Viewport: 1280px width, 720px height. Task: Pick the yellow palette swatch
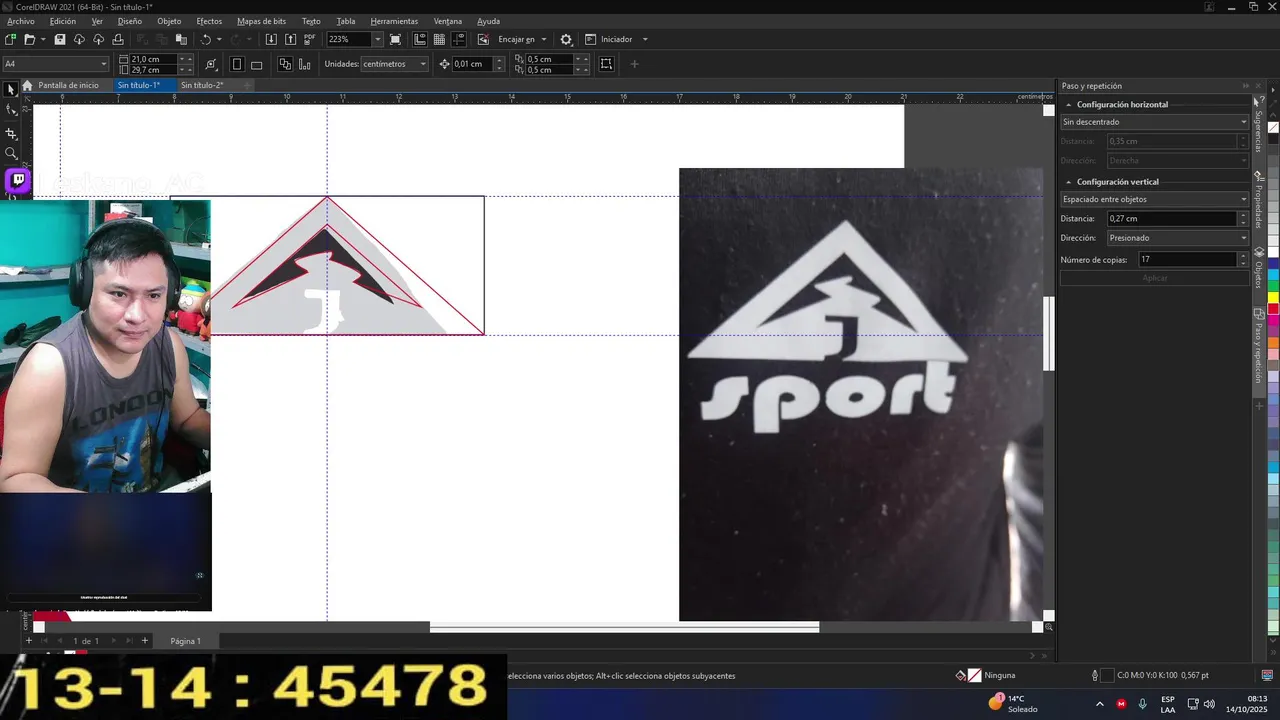tap(1273, 297)
